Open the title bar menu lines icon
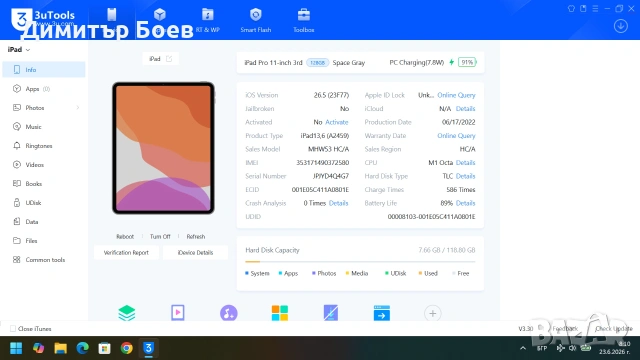The image size is (640, 360). [595, 9]
